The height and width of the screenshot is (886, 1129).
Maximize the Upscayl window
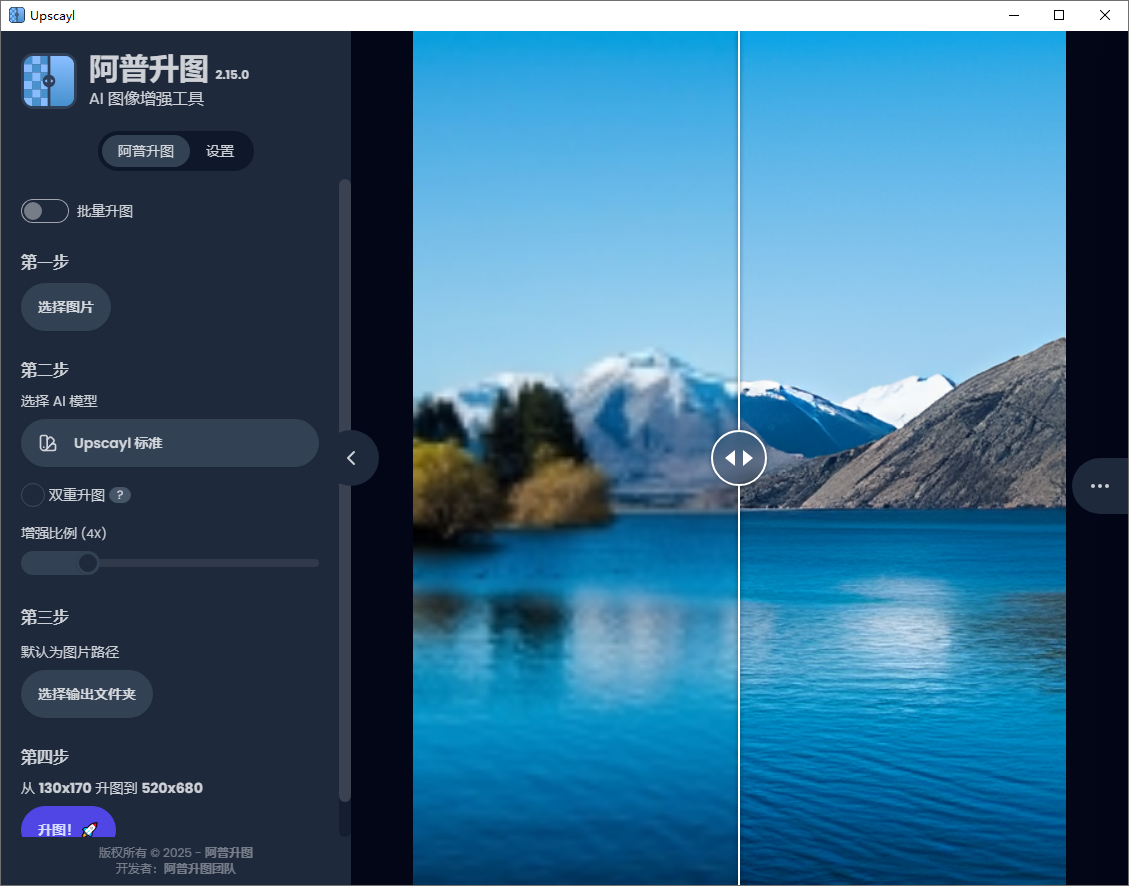(x=1058, y=15)
